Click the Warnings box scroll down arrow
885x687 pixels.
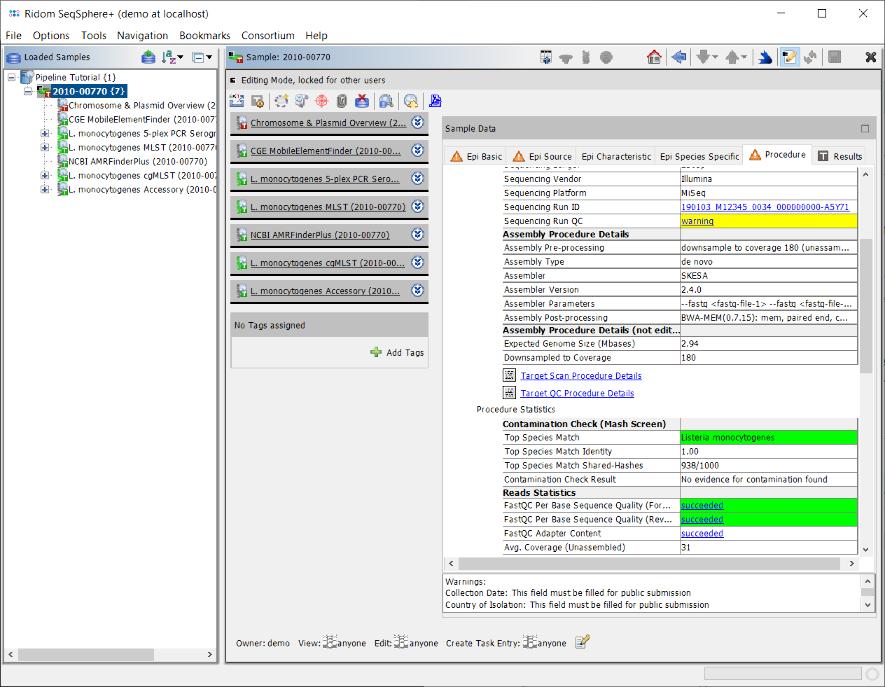point(868,605)
